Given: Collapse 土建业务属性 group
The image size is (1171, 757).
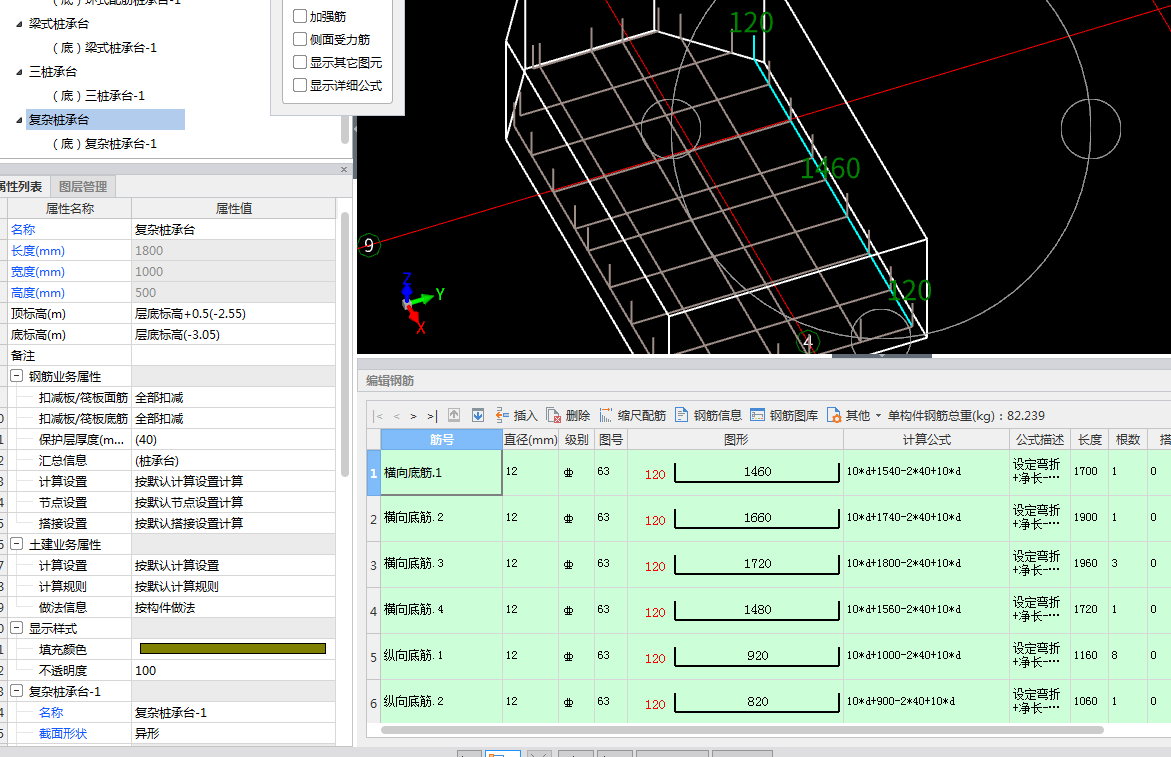Looking at the screenshot, I should [x=16, y=544].
